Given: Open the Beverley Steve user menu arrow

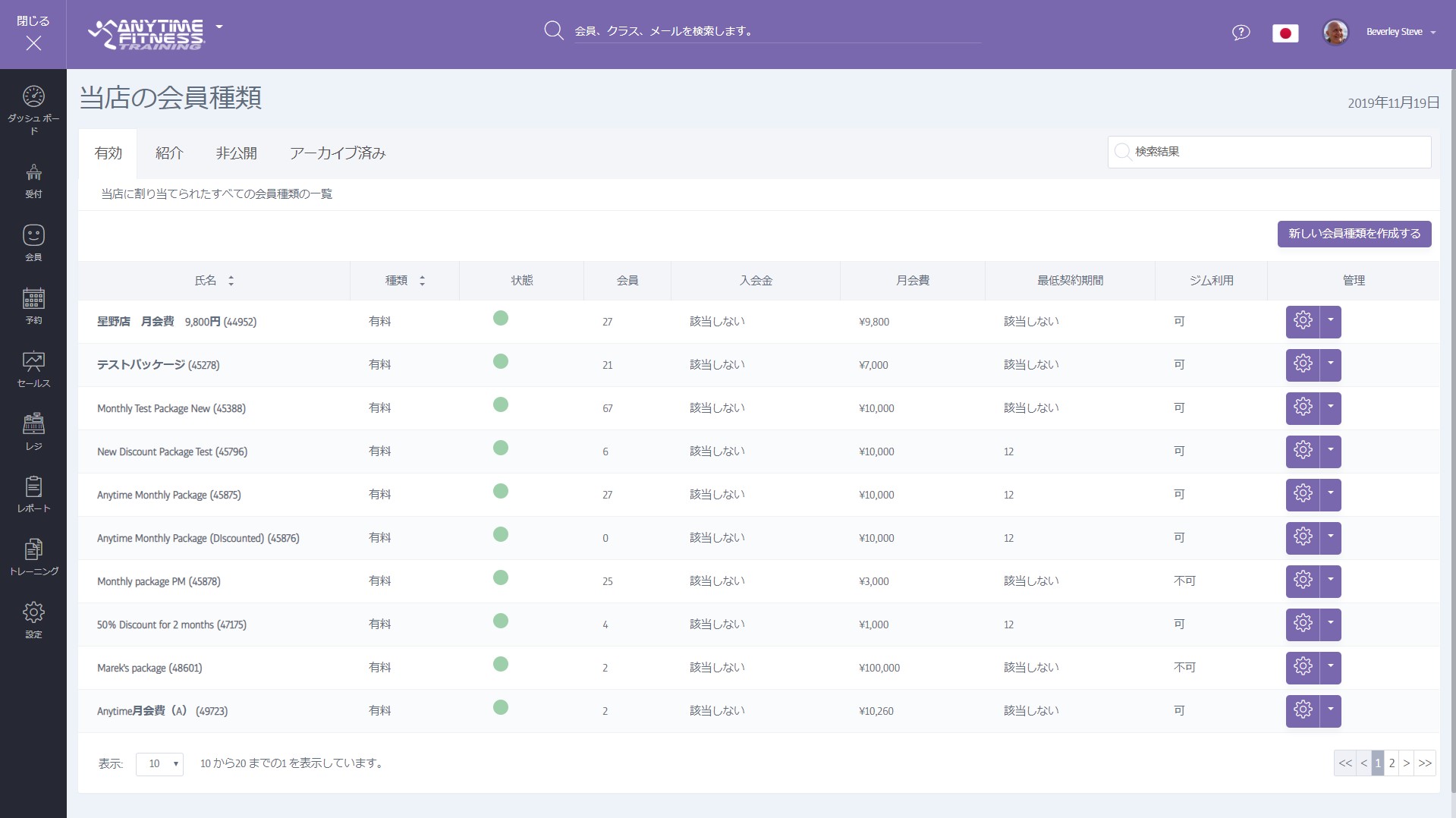Looking at the screenshot, I should (1432, 33).
